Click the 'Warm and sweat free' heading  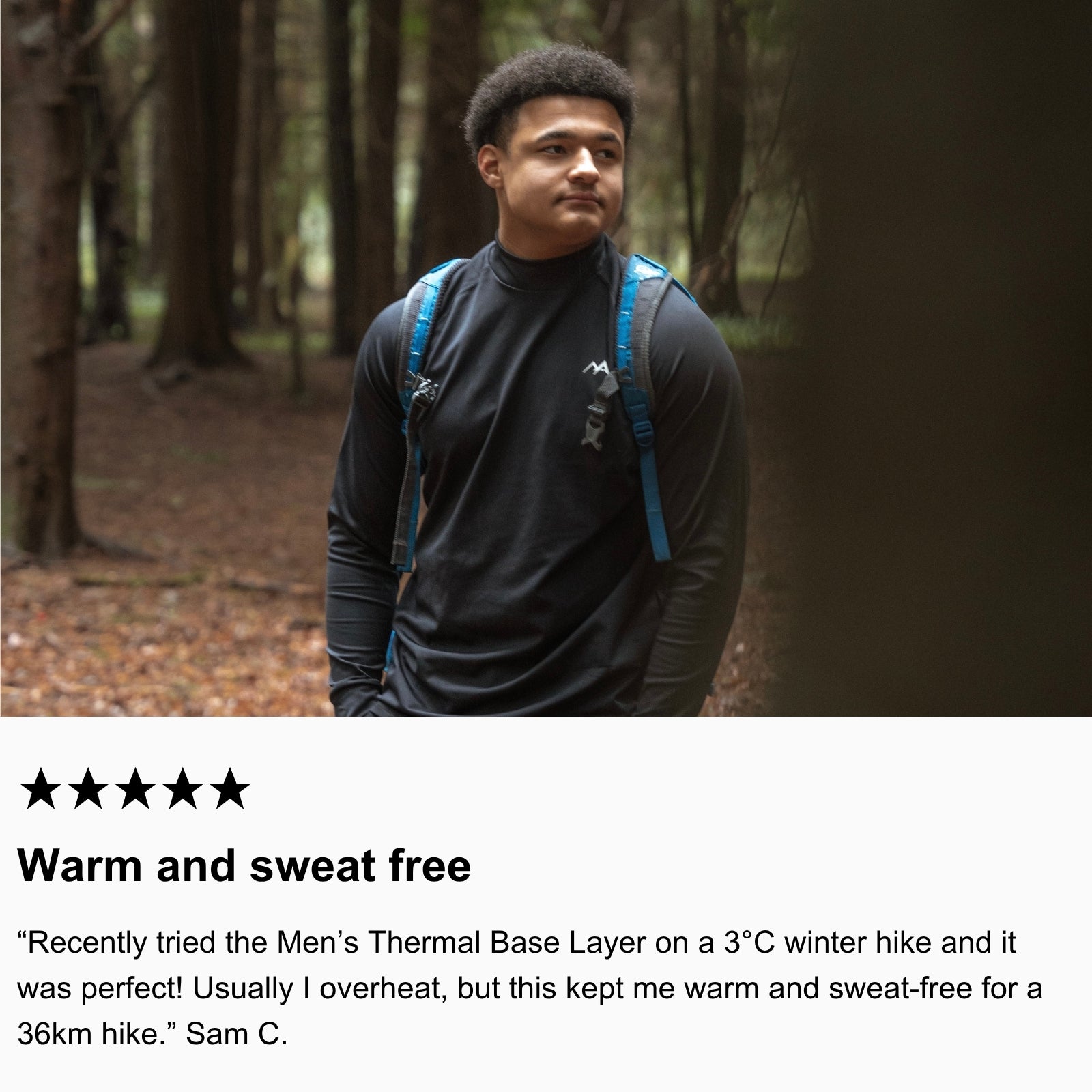click(x=244, y=867)
